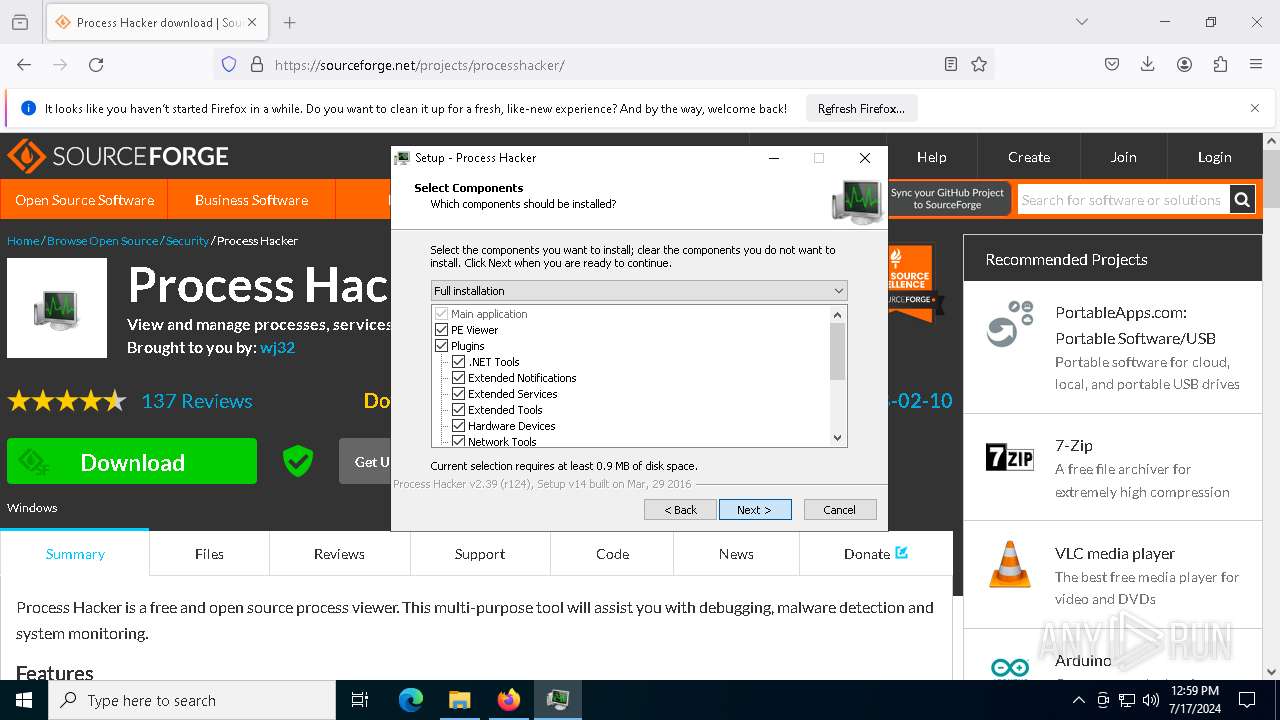Toggle the PE Viewer checkbox
This screenshot has width=1280, height=720.
pos(442,330)
